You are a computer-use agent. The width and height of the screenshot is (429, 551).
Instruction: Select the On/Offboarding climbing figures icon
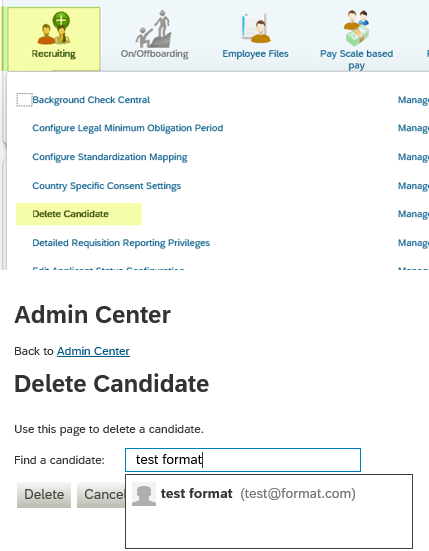tap(154, 29)
